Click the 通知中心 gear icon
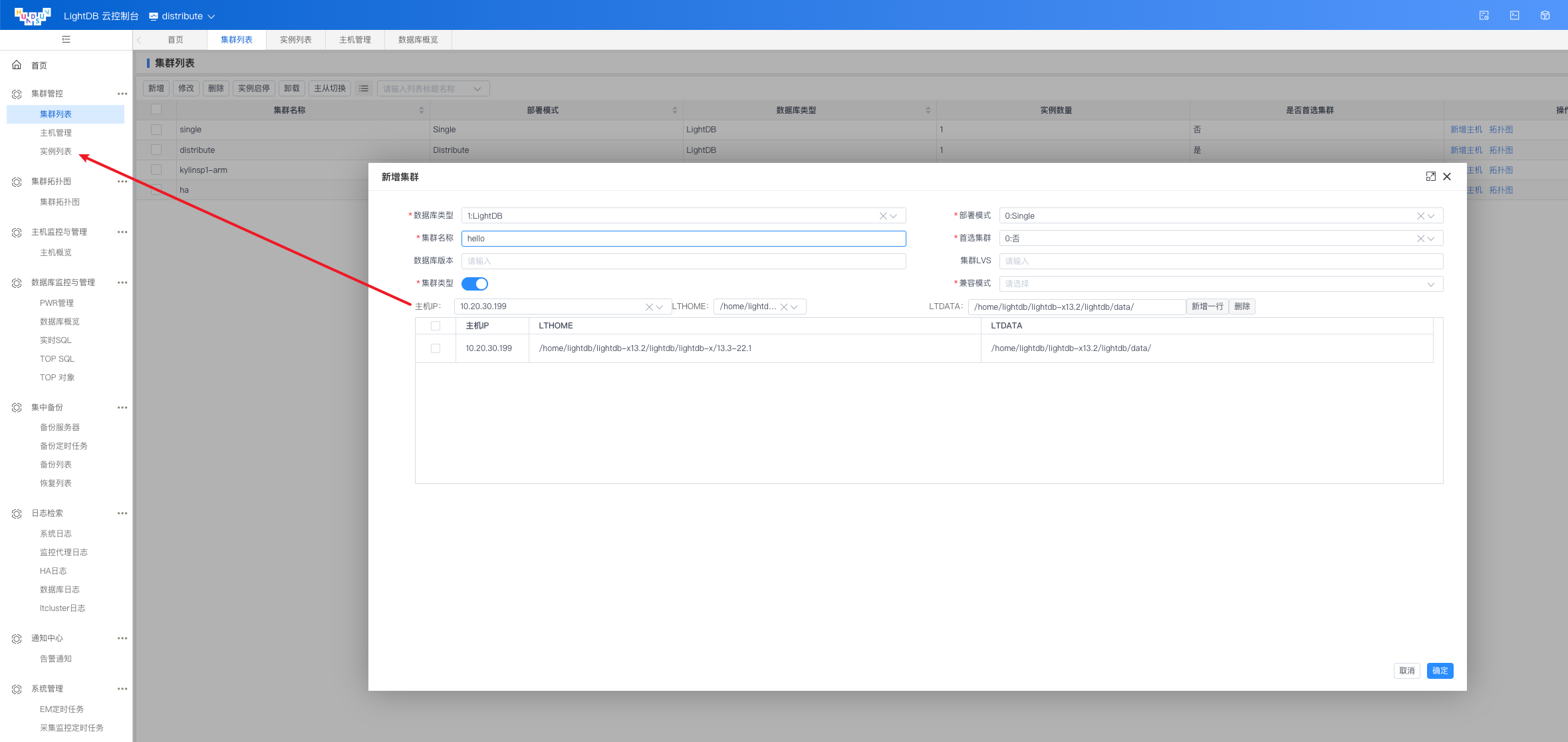 tap(17, 638)
